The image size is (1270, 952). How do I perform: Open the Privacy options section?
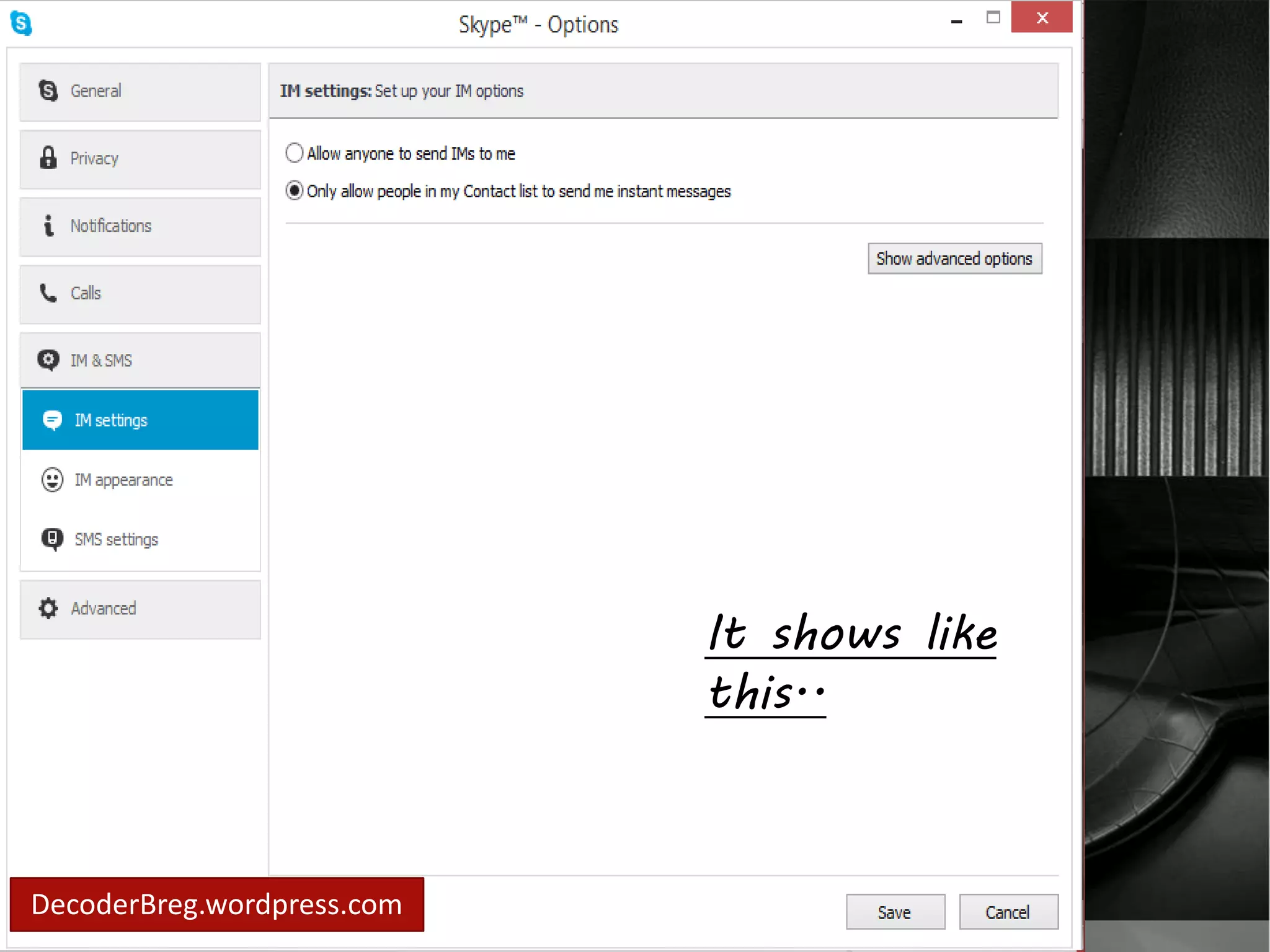click(x=140, y=159)
